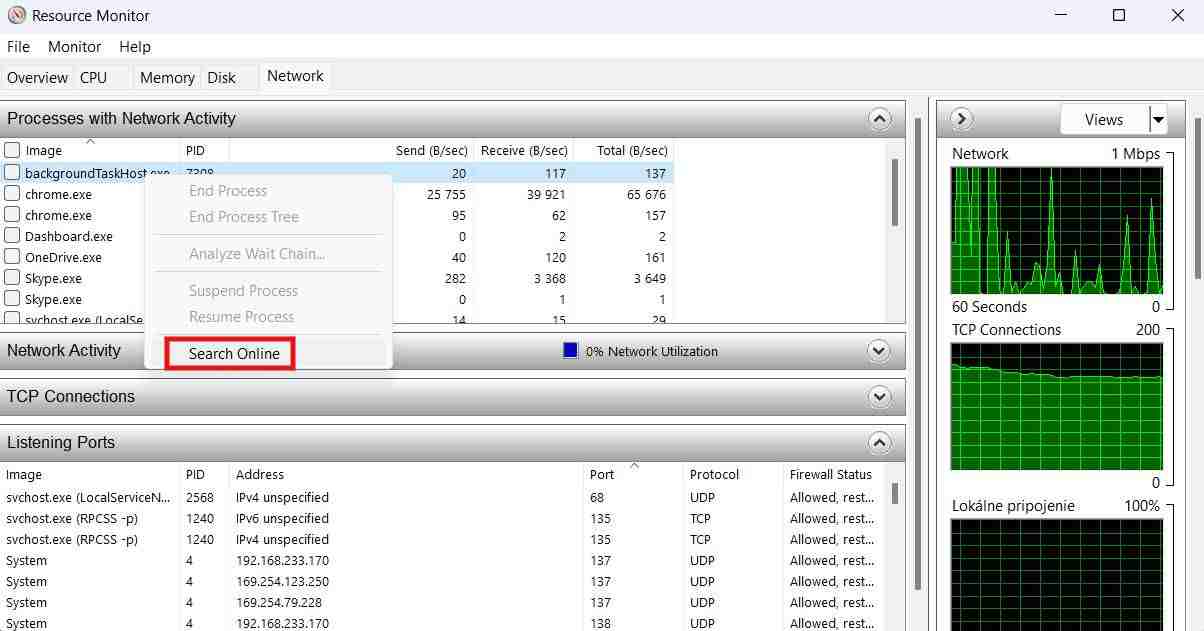Click the TCP Connections section title bar
Viewport: 1204px width, 631px height.
(x=453, y=397)
